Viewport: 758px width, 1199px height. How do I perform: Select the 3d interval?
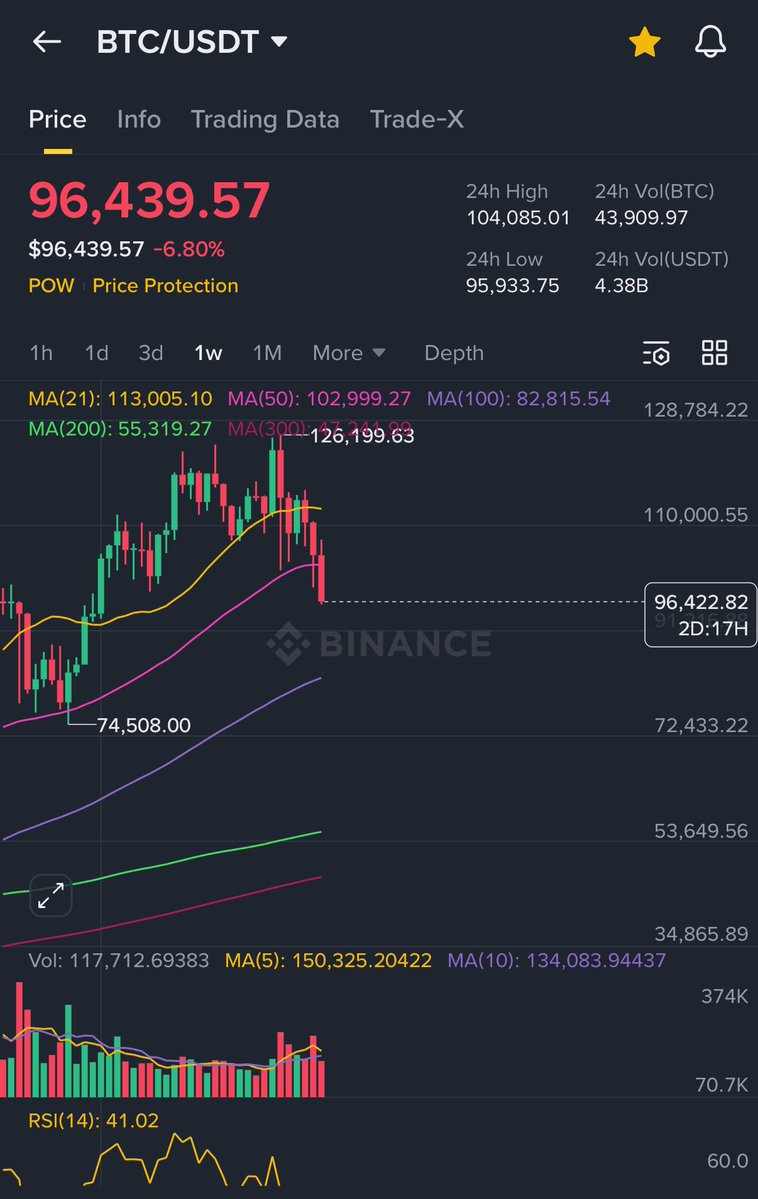coord(151,353)
